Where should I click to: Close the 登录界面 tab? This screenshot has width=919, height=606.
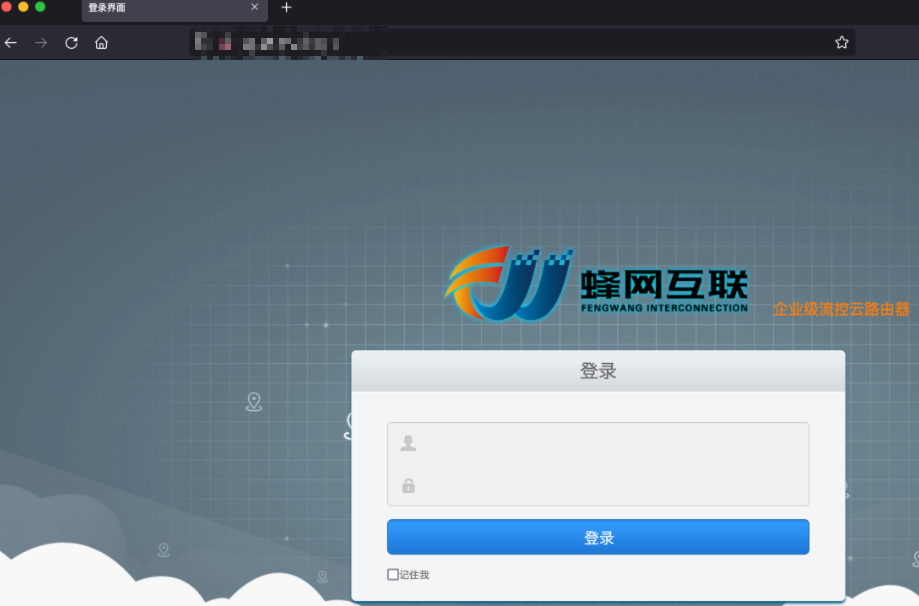click(x=254, y=7)
